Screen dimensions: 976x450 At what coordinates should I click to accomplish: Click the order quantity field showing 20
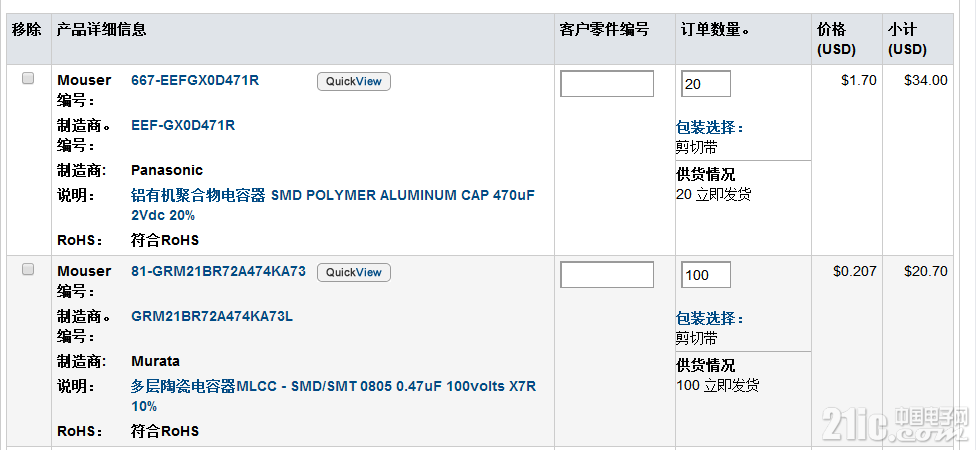tap(706, 84)
